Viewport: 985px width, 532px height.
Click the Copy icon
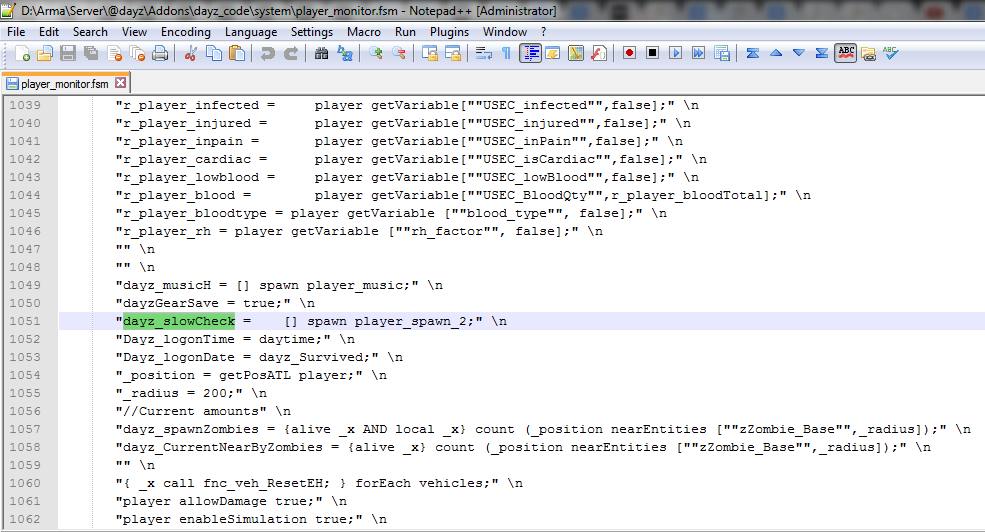(x=214, y=54)
